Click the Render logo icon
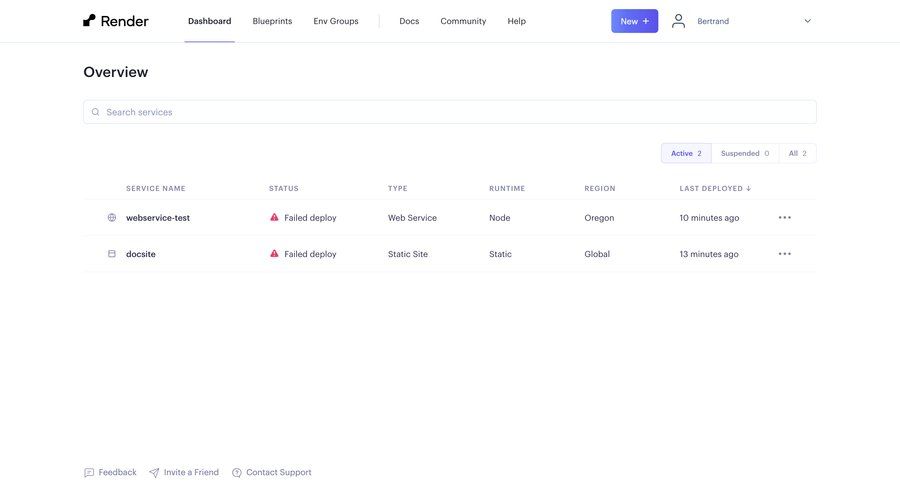Image resolution: width=900 pixels, height=484 pixels. [x=90, y=20]
